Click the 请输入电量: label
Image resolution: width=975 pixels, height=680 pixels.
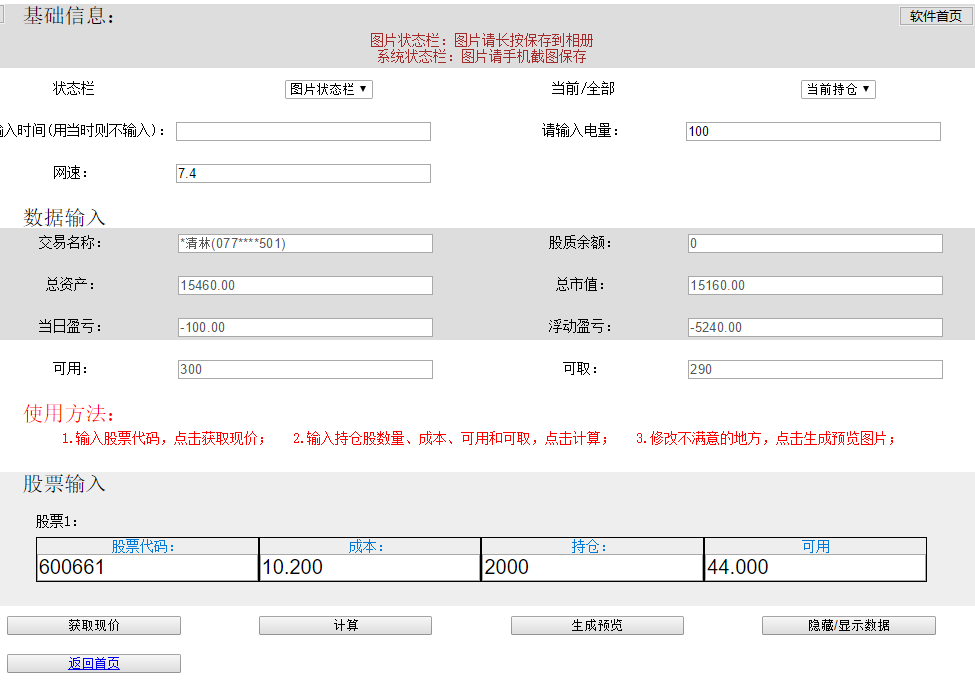click(x=580, y=131)
